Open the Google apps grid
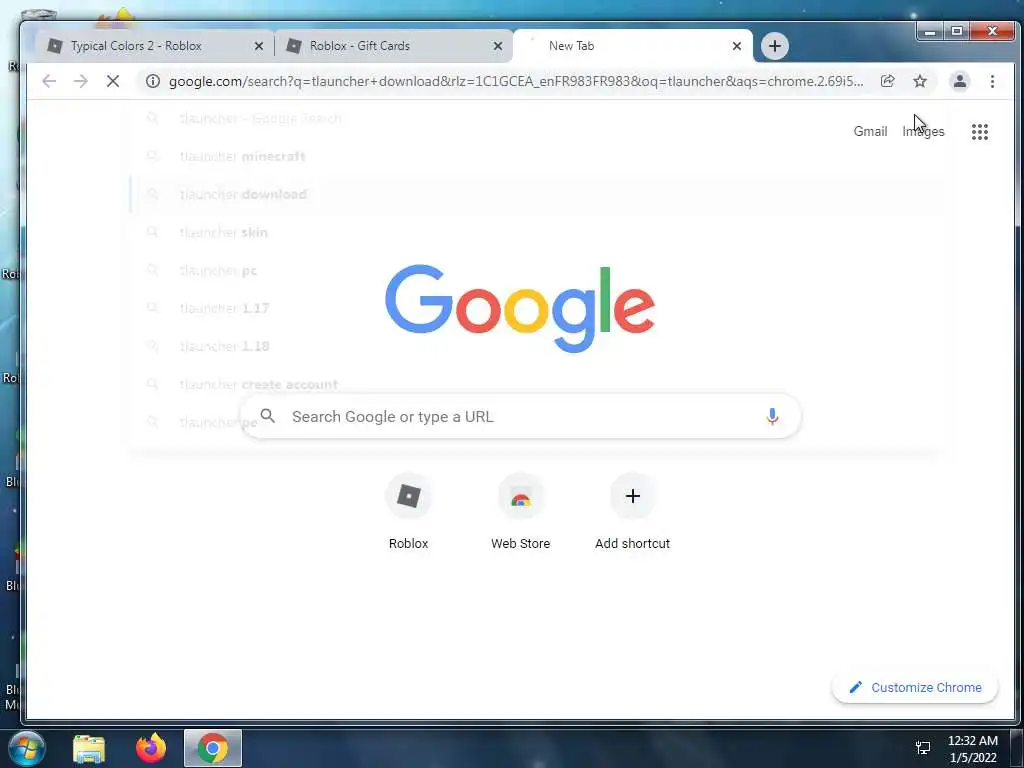This screenshot has width=1024, height=768. (980, 132)
